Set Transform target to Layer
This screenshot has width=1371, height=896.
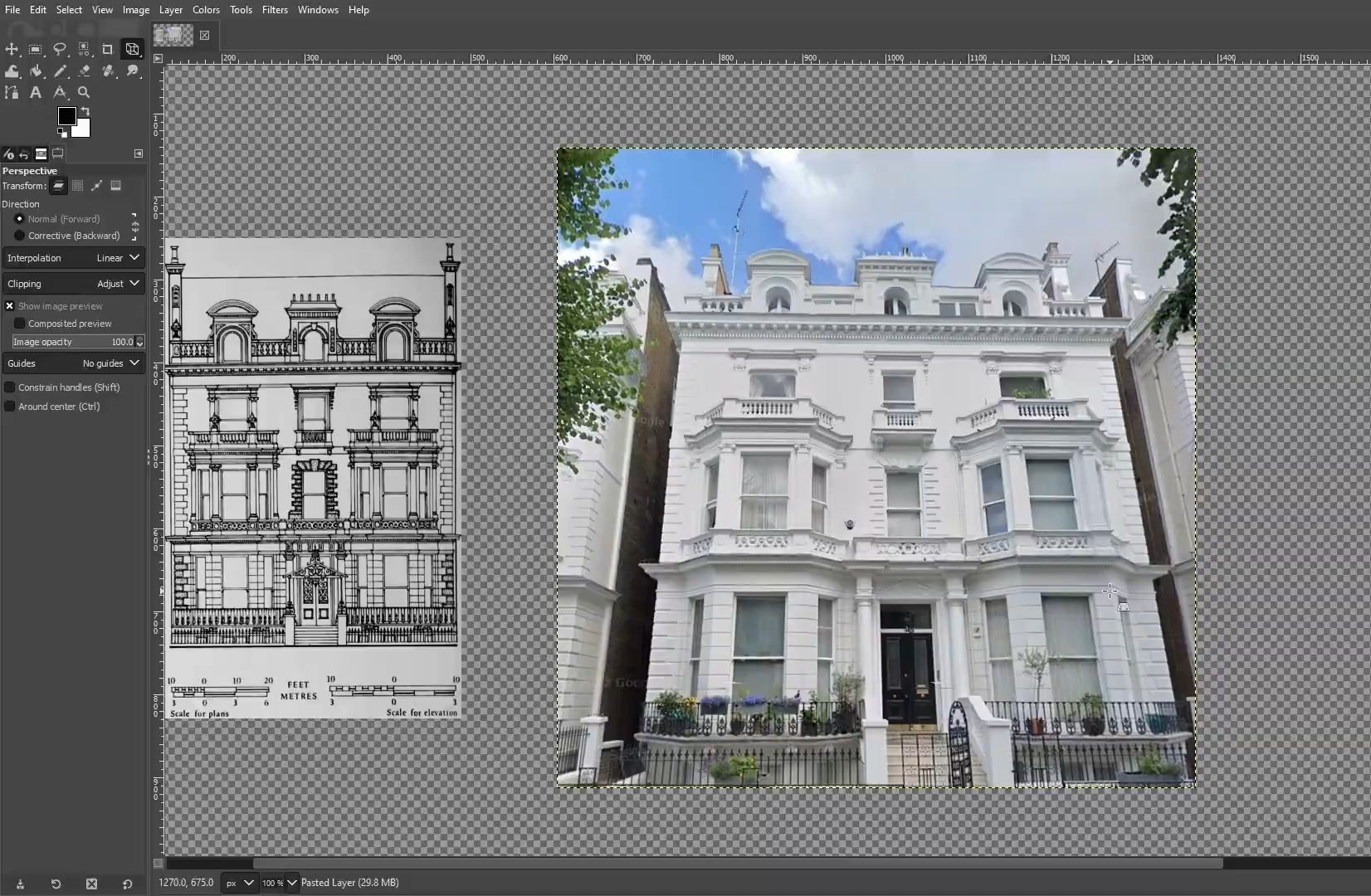[58, 186]
